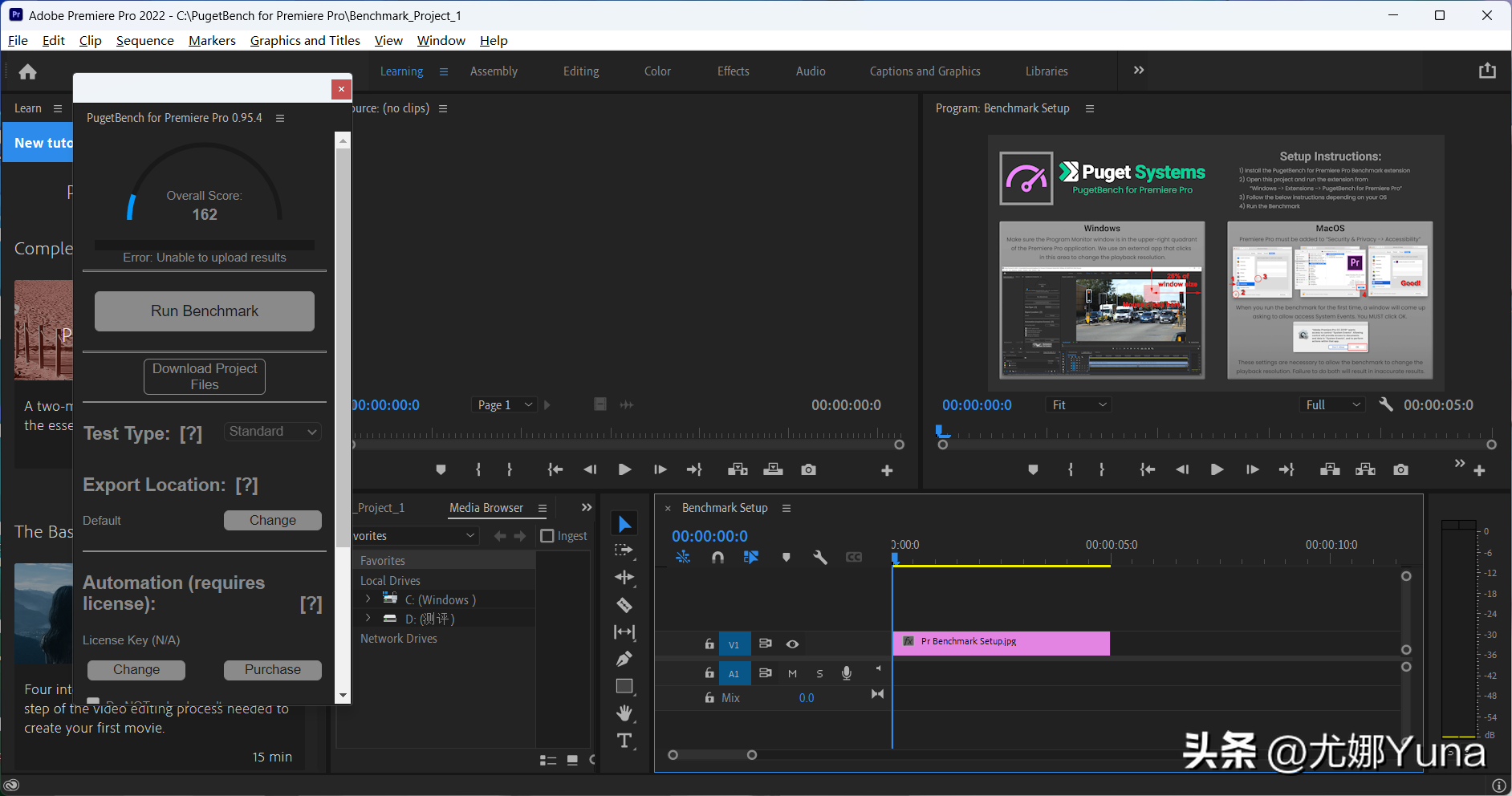Open Test Type Standard dropdown
The width and height of the screenshot is (1512, 796).
273,432
